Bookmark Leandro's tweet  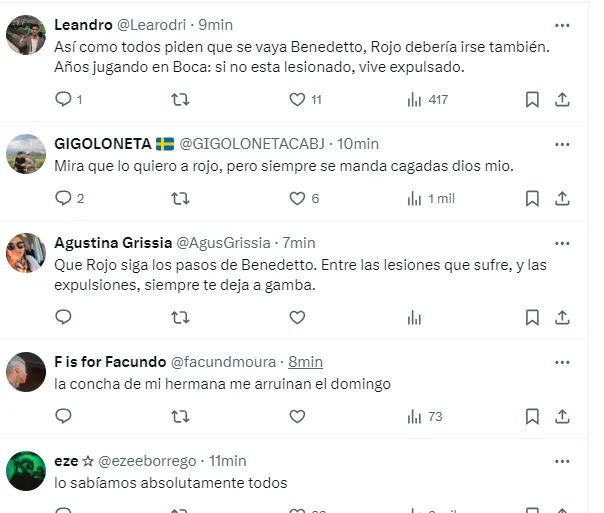pyautogui.click(x=532, y=99)
